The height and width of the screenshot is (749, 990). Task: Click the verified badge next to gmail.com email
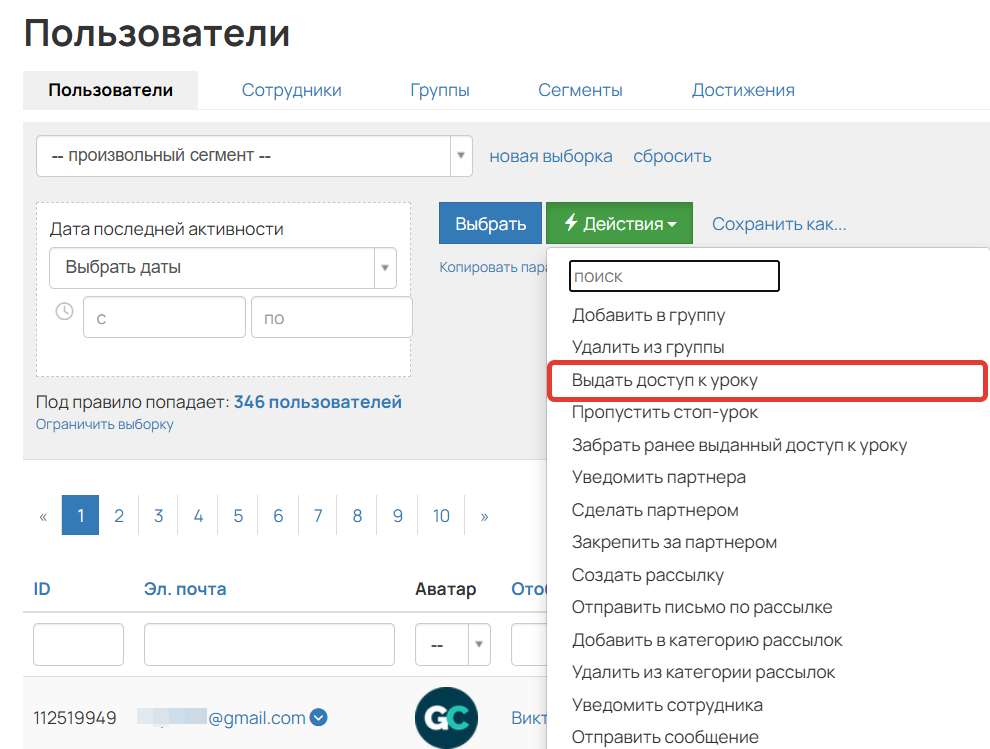point(319,717)
